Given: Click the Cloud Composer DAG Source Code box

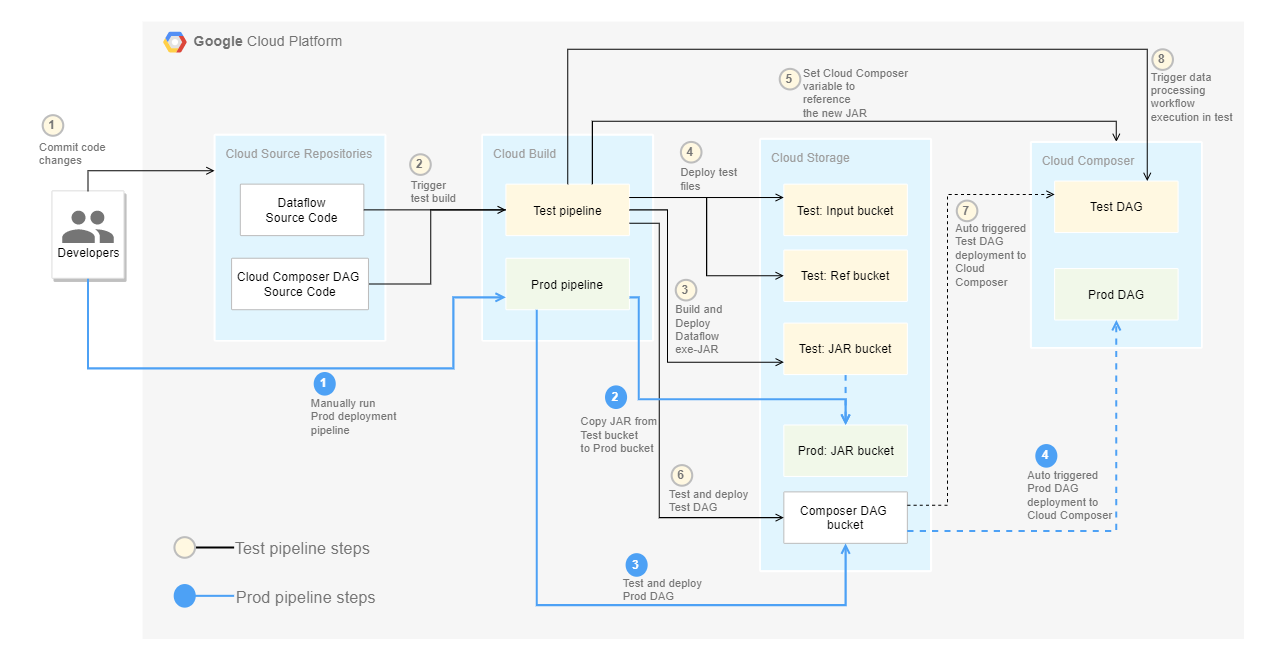Looking at the screenshot, I should (300, 284).
